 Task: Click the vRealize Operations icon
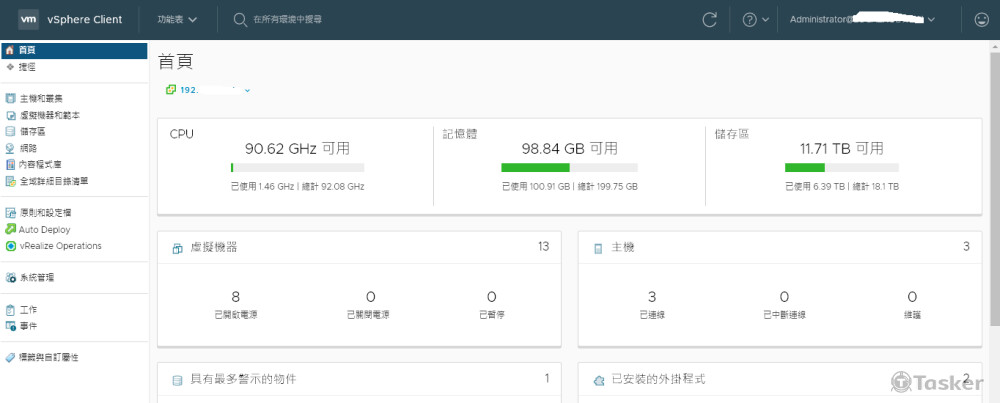click(x=10, y=245)
